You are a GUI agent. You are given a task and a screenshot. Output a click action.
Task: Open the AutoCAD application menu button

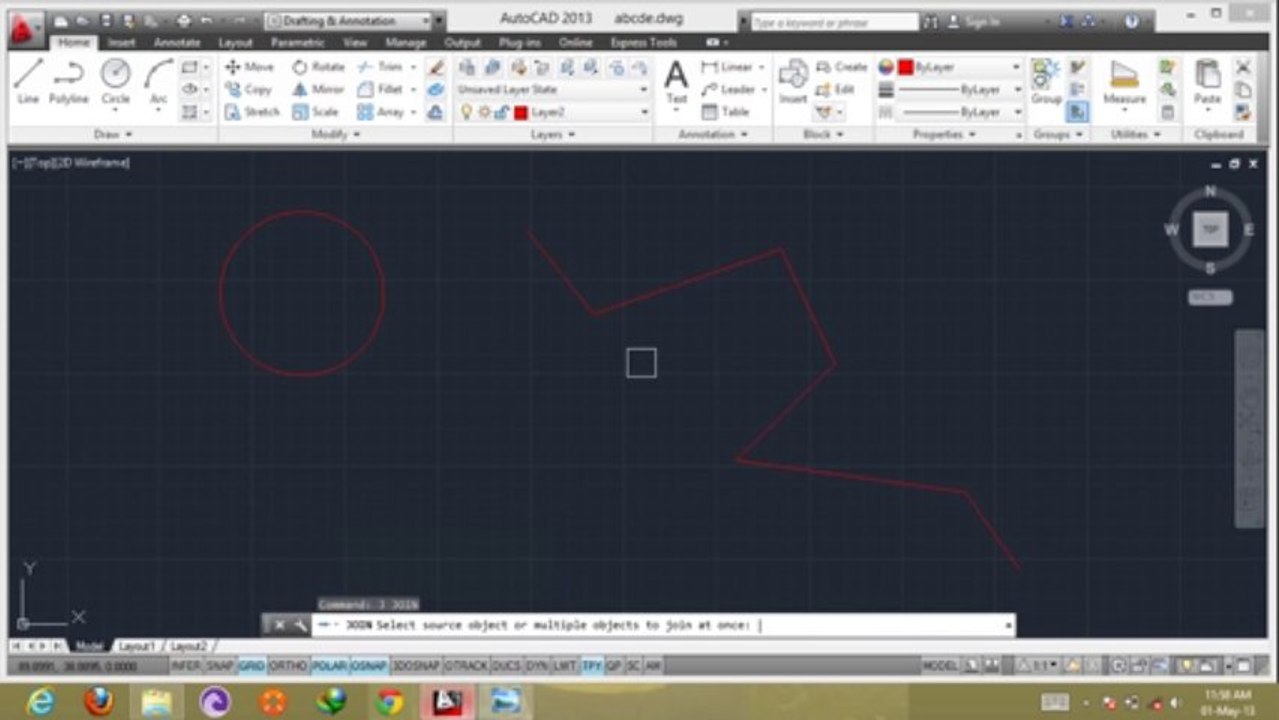(25, 29)
